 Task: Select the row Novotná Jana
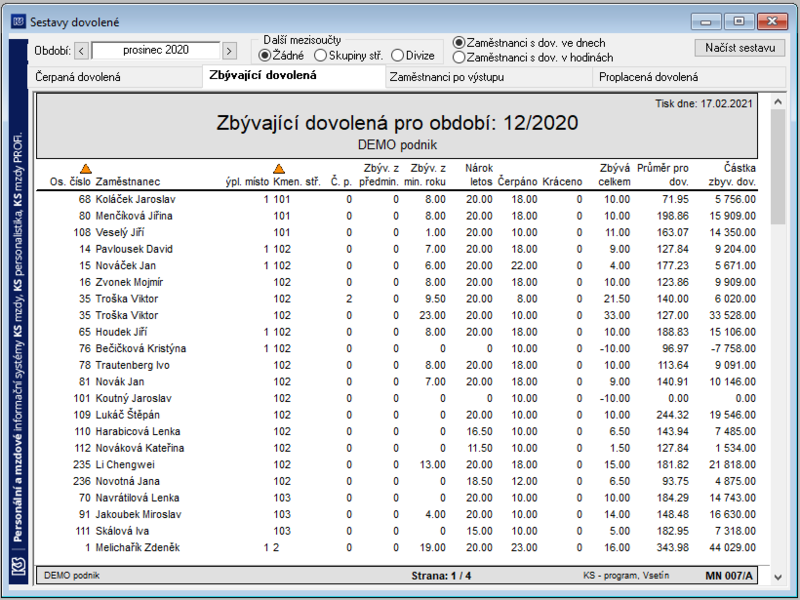tap(397, 481)
